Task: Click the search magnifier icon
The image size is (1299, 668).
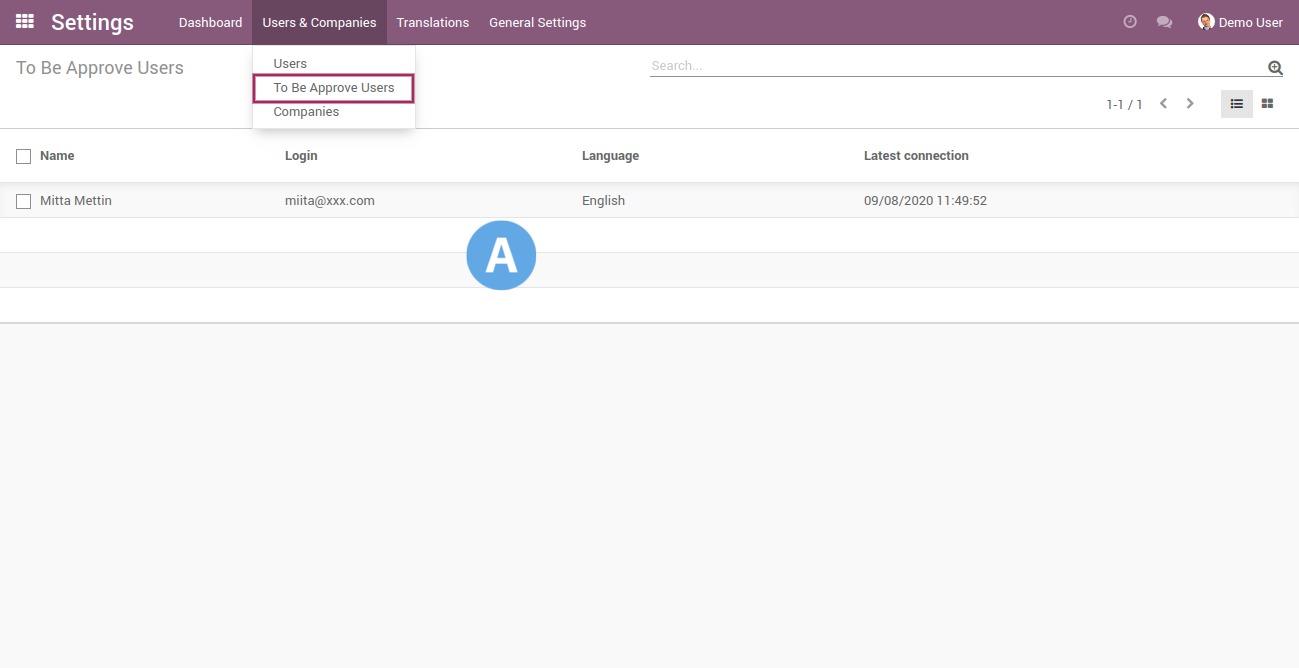Action: click(1274, 67)
